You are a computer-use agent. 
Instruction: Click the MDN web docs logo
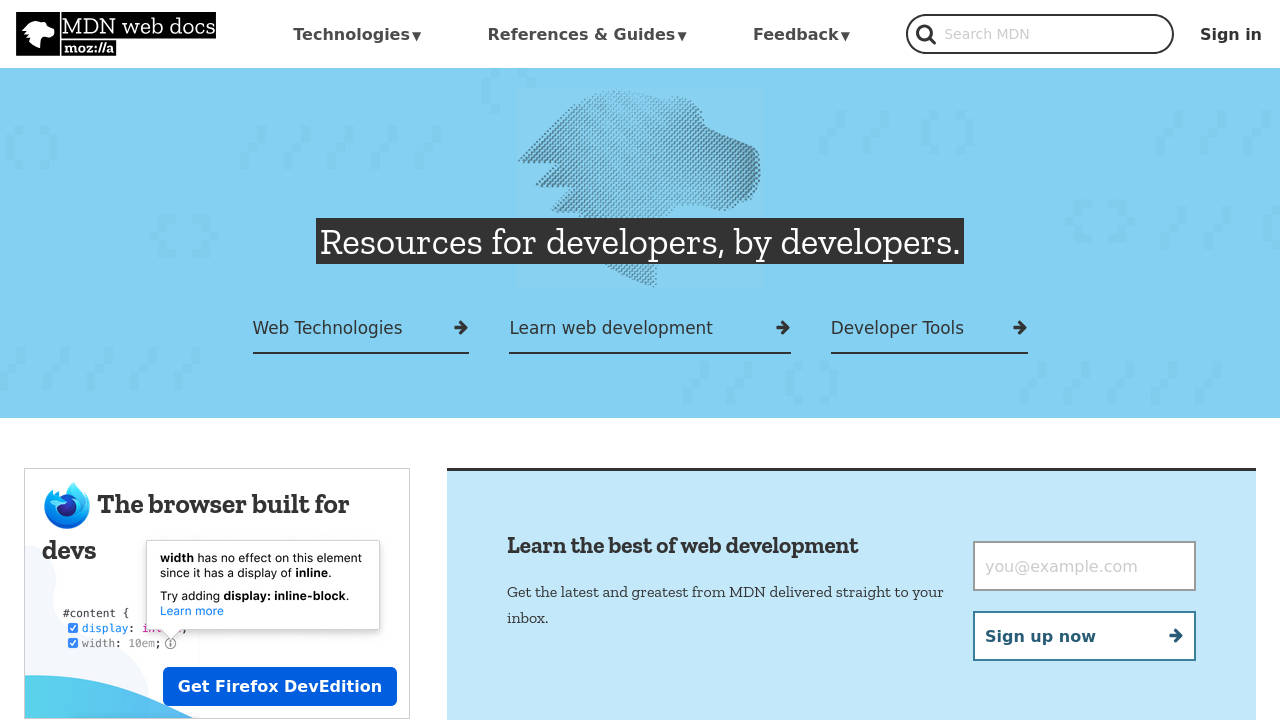coord(115,33)
